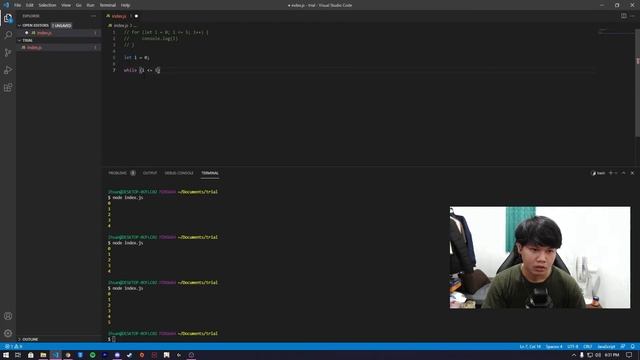Change language mode via JavaScript indicator

pos(606,347)
